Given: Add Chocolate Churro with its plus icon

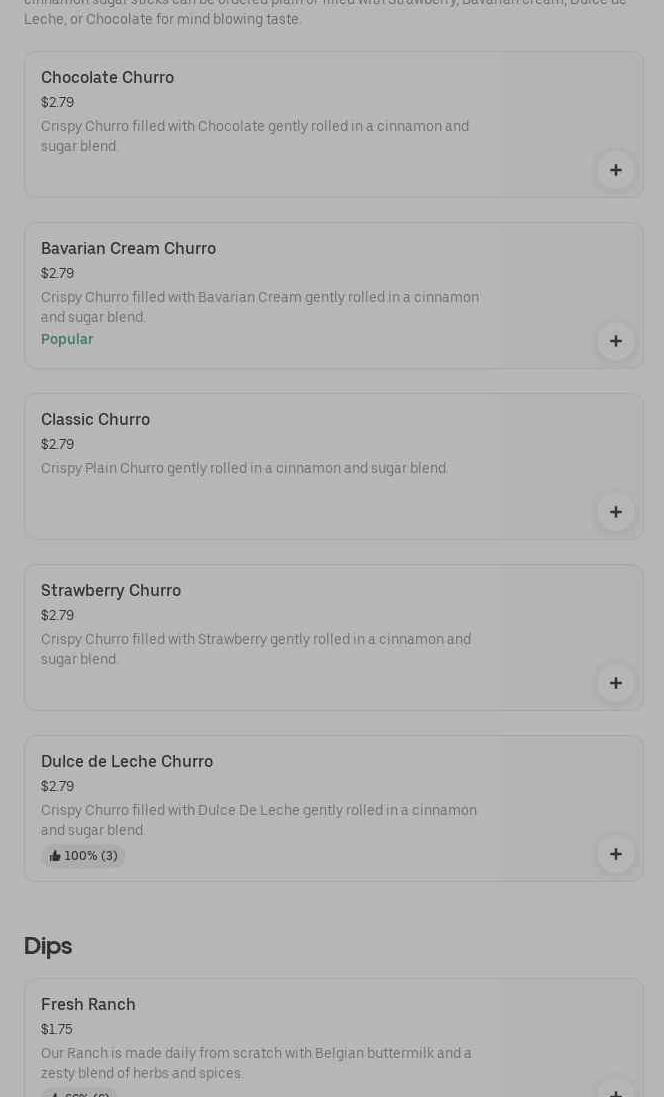Looking at the screenshot, I should 615,170.
